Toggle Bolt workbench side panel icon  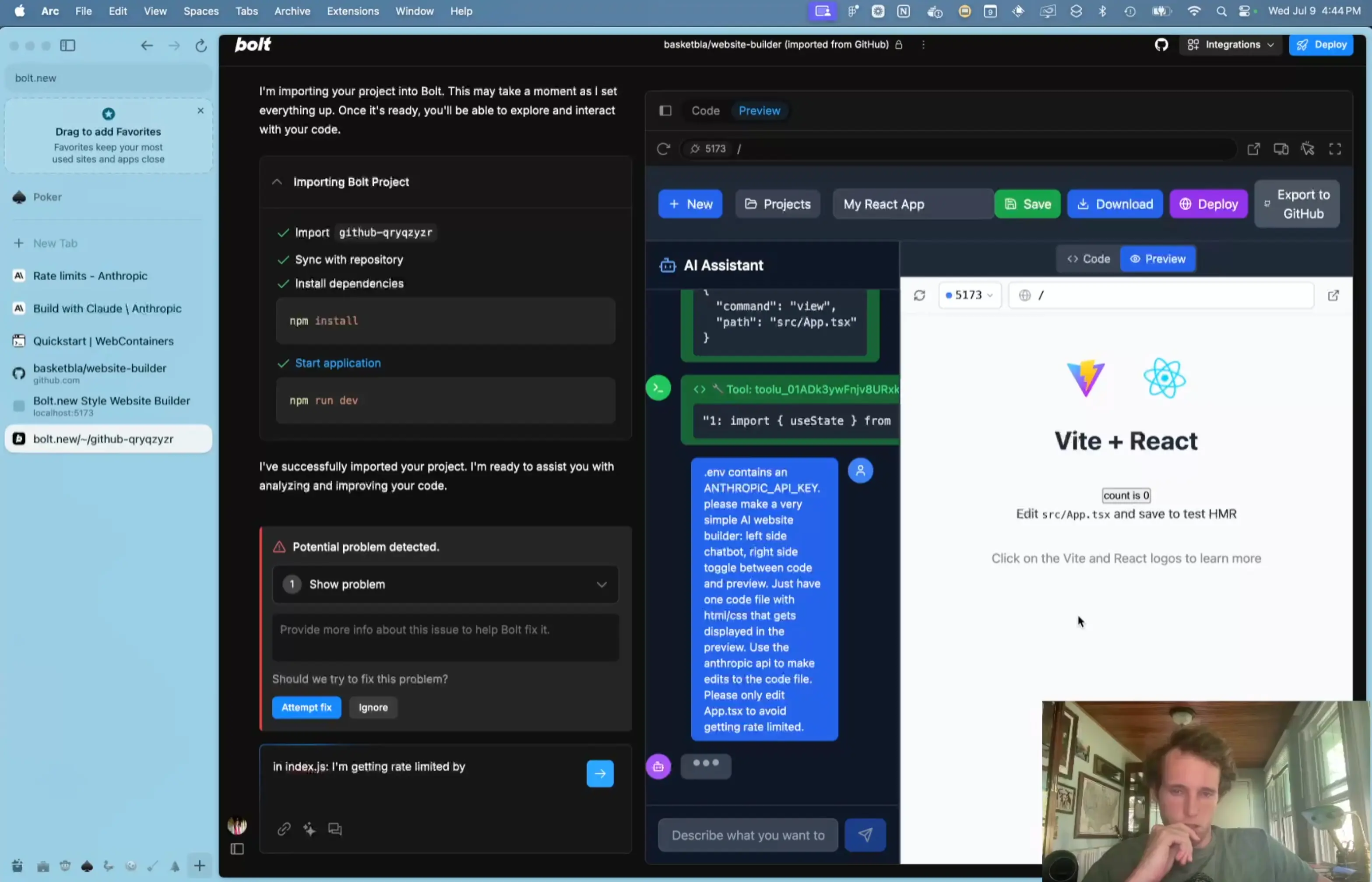(665, 110)
